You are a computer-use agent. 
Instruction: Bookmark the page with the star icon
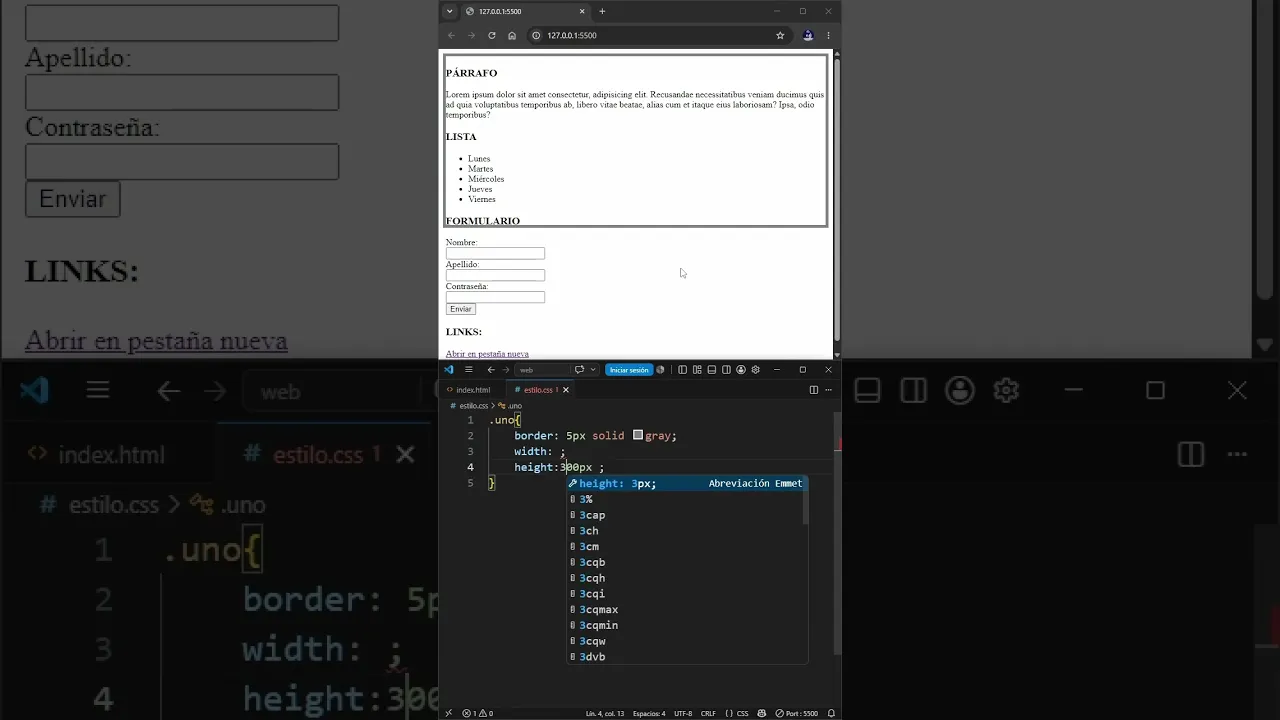[x=780, y=35]
